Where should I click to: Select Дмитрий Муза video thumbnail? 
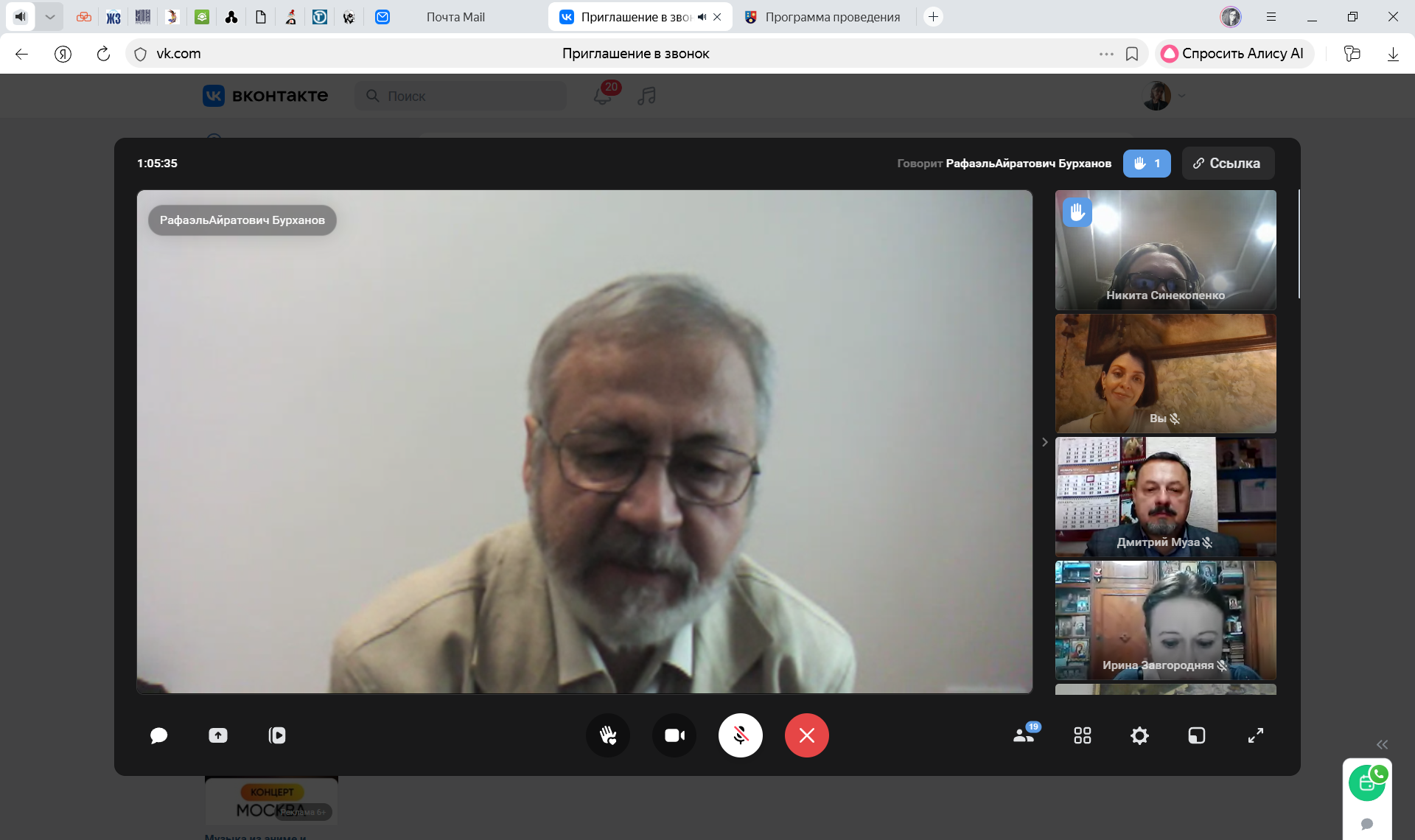1165,497
